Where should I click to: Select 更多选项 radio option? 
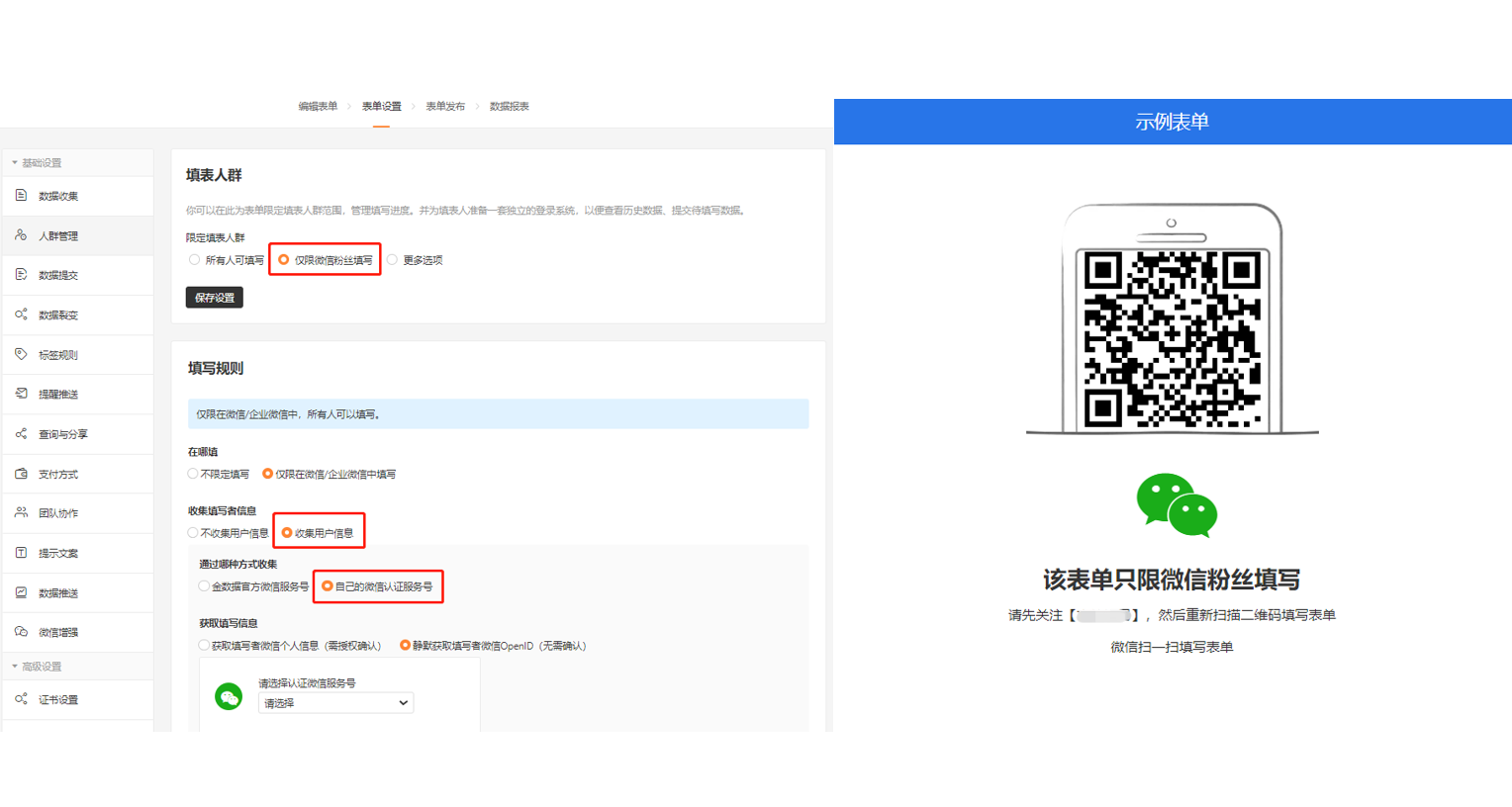pos(393,260)
